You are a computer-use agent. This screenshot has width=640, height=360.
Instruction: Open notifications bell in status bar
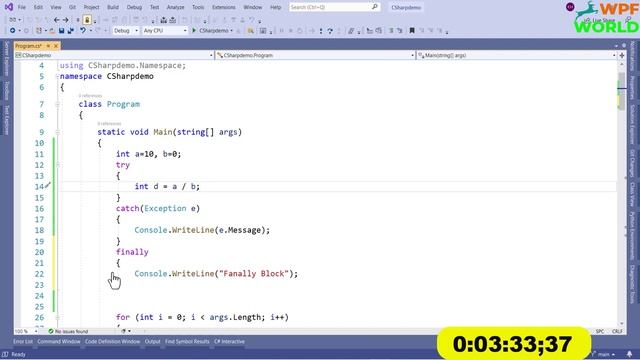pyautogui.click(x=629, y=354)
